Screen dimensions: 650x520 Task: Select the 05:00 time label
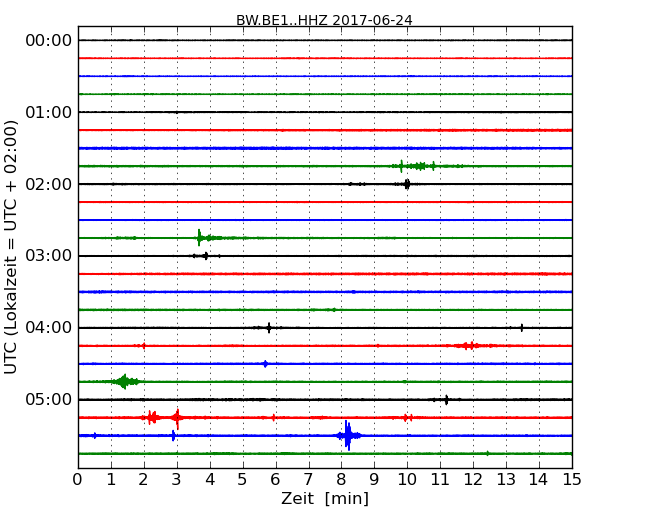[49, 399]
